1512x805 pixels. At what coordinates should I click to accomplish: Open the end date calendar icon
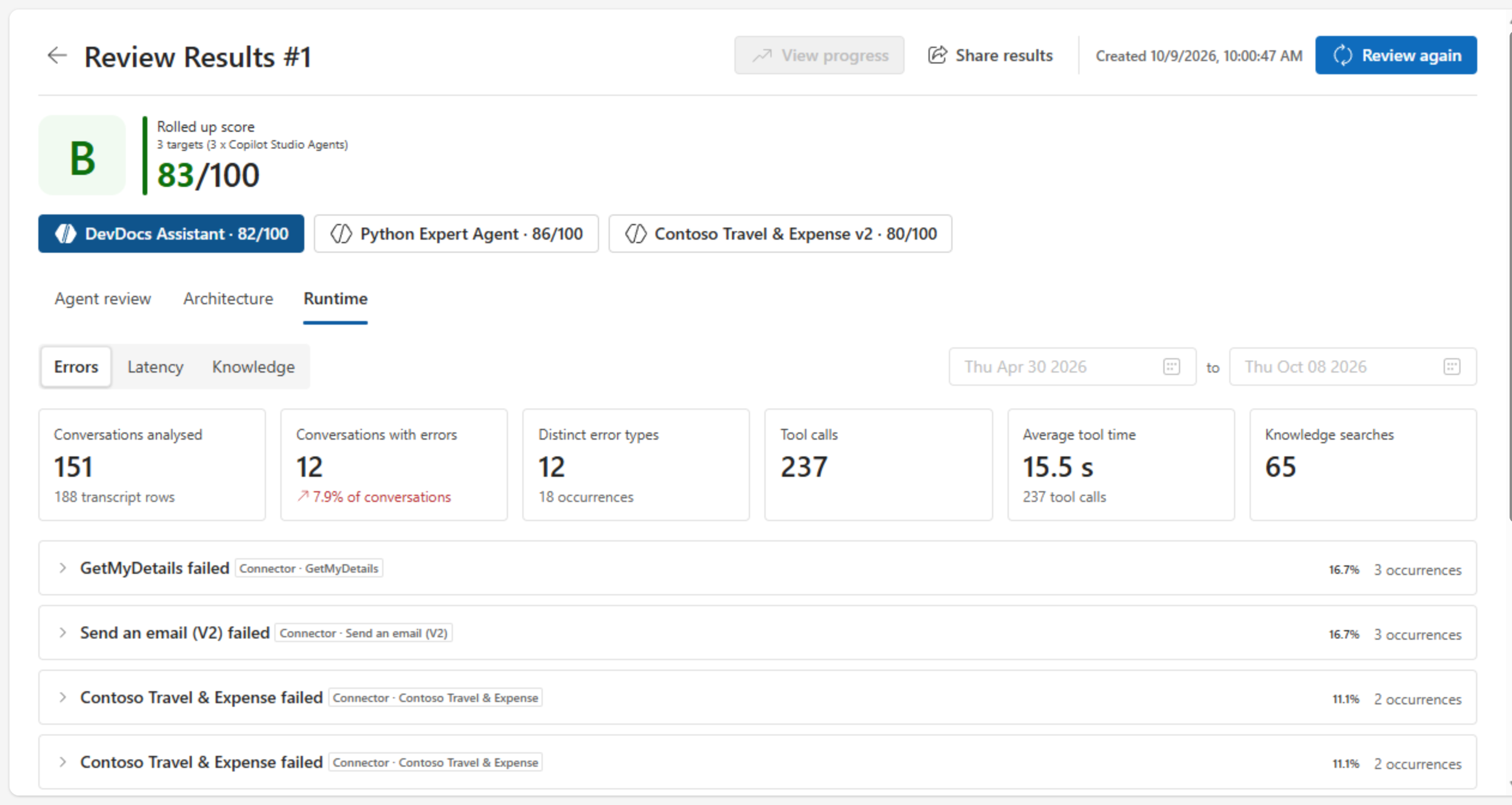click(x=1451, y=367)
